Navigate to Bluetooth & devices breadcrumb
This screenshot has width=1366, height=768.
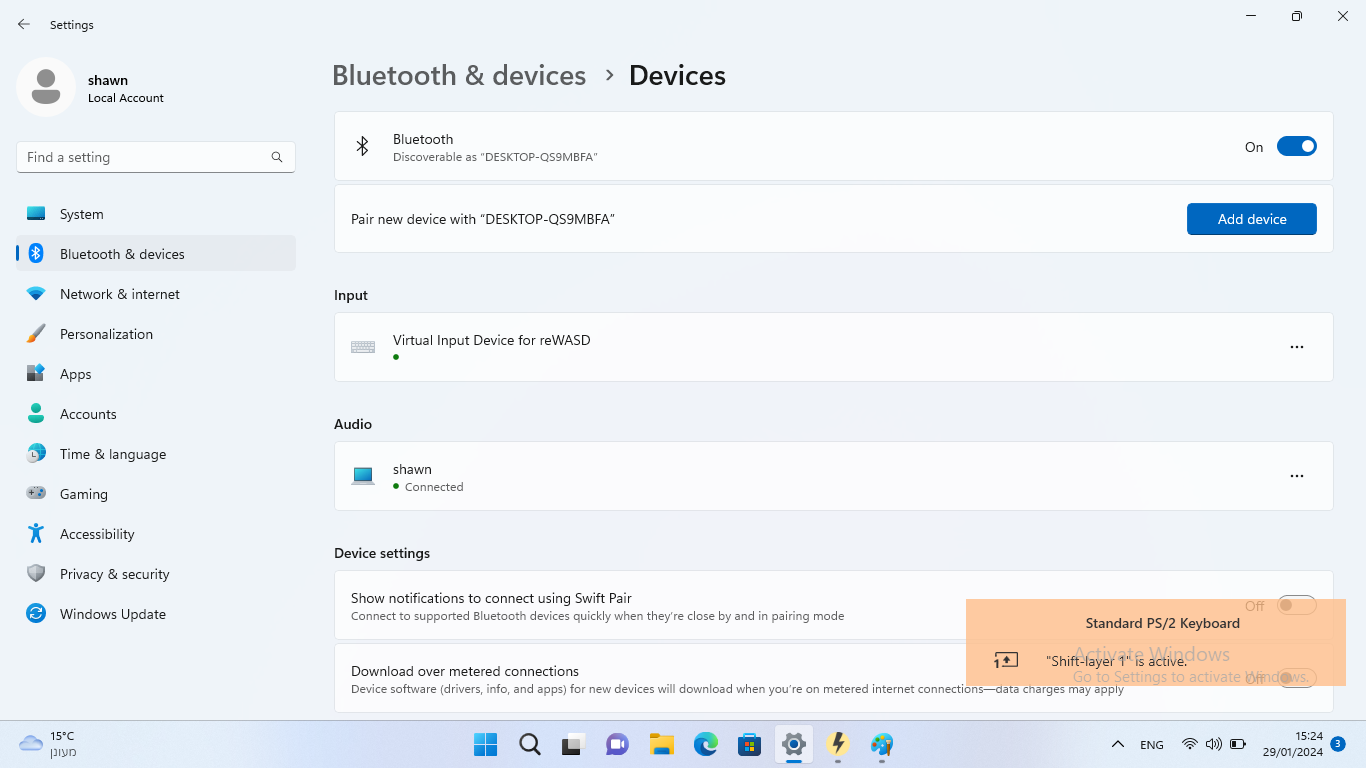pyautogui.click(x=459, y=76)
